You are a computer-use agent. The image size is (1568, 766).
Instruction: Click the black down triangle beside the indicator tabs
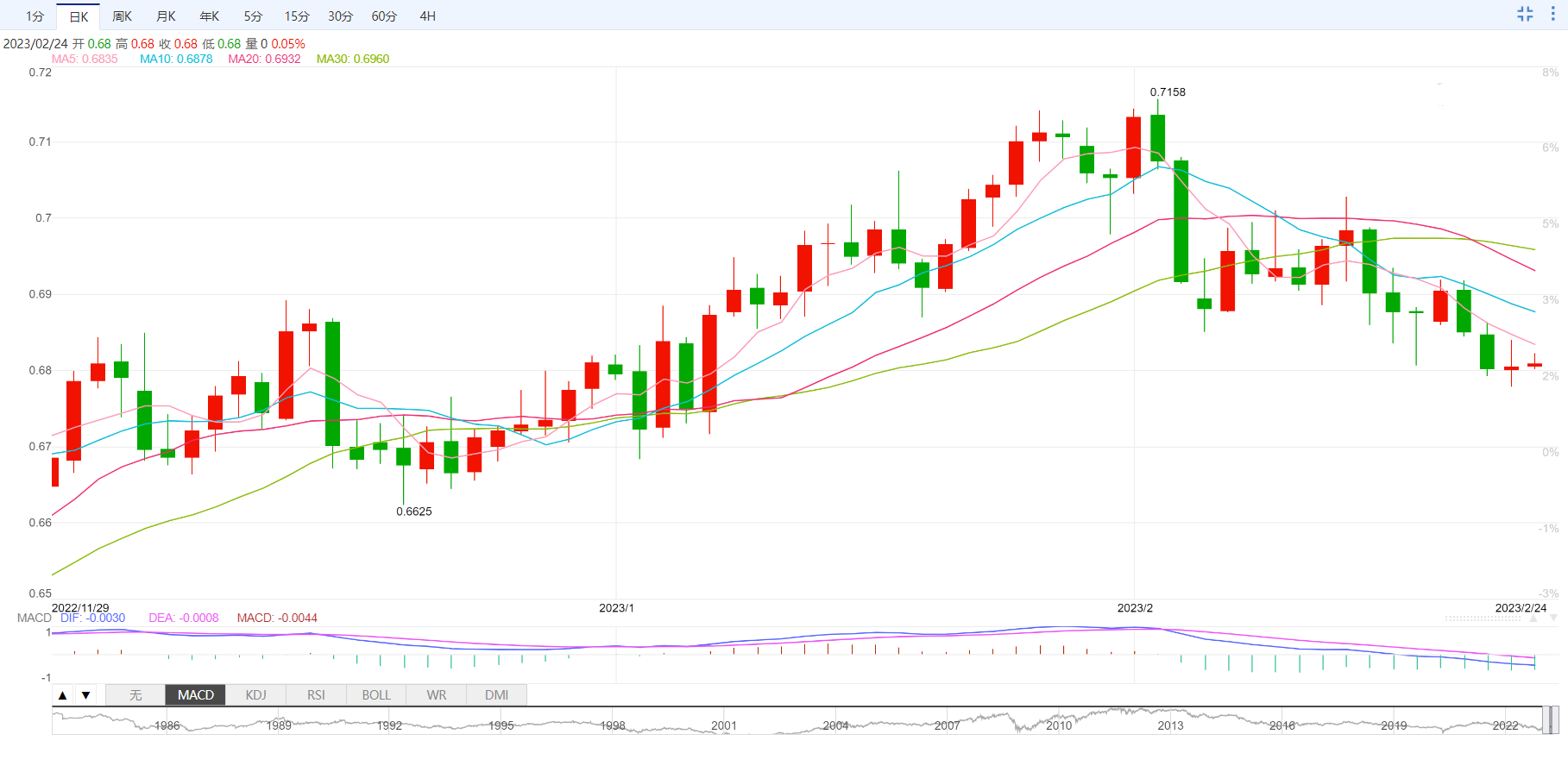[x=85, y=695]
